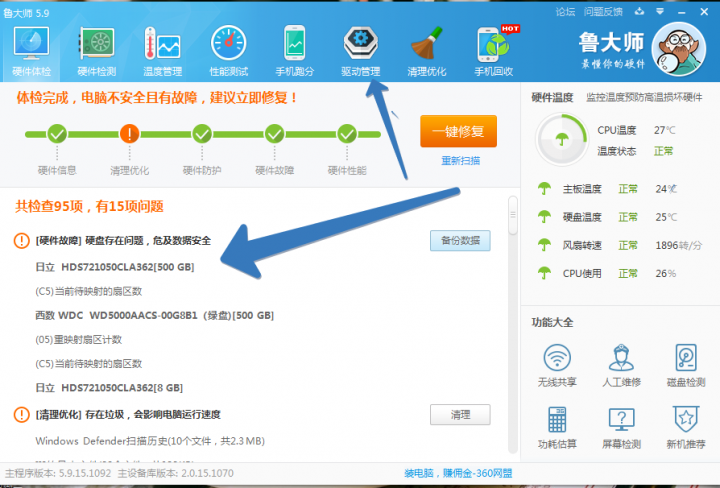Open 无线共享 wireless sharing tool
The height and width of the screenshot is (488, 720).
tap(557, 365)
